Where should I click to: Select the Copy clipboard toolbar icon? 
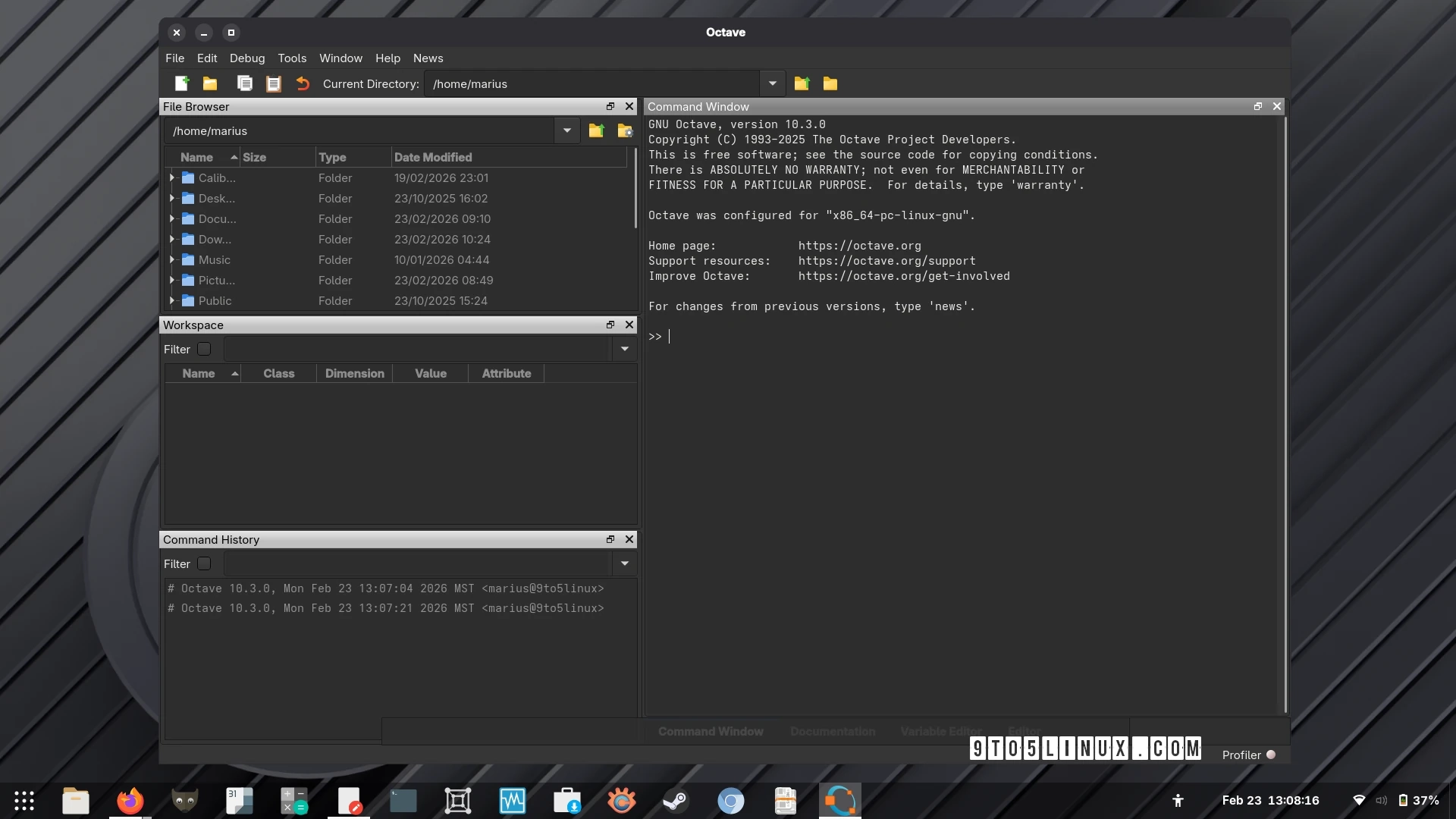[x=245, y=83]
